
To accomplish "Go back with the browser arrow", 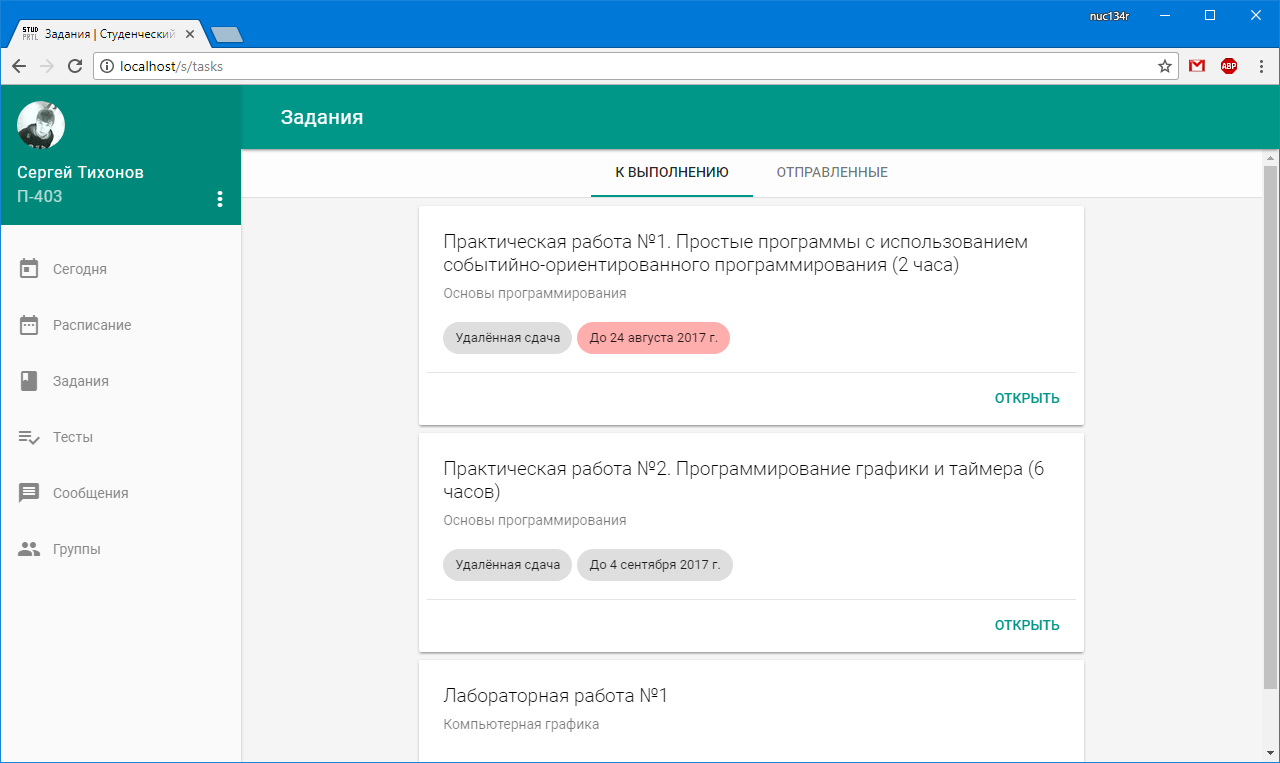I will [x=18, y=65].
